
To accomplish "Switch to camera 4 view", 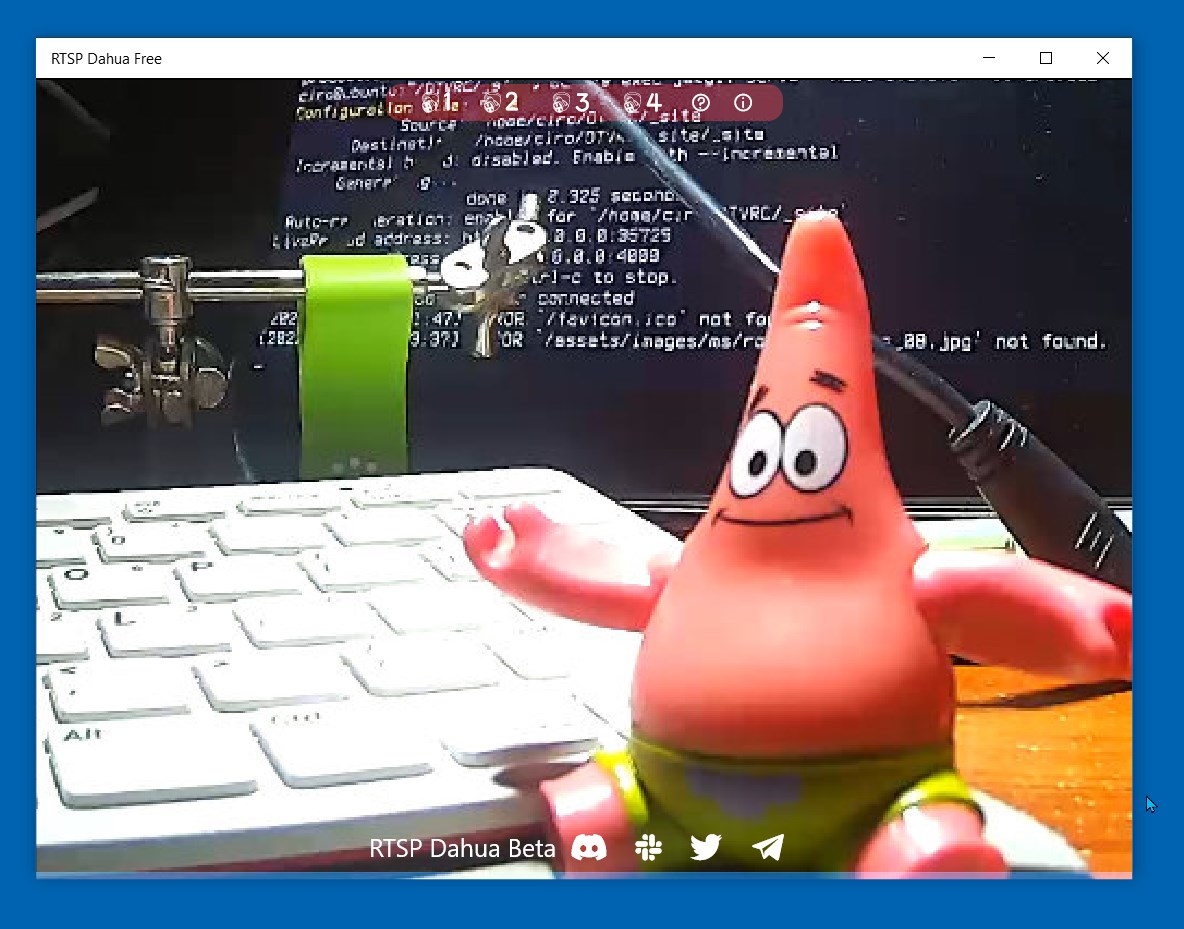I will tap(643, 101).
